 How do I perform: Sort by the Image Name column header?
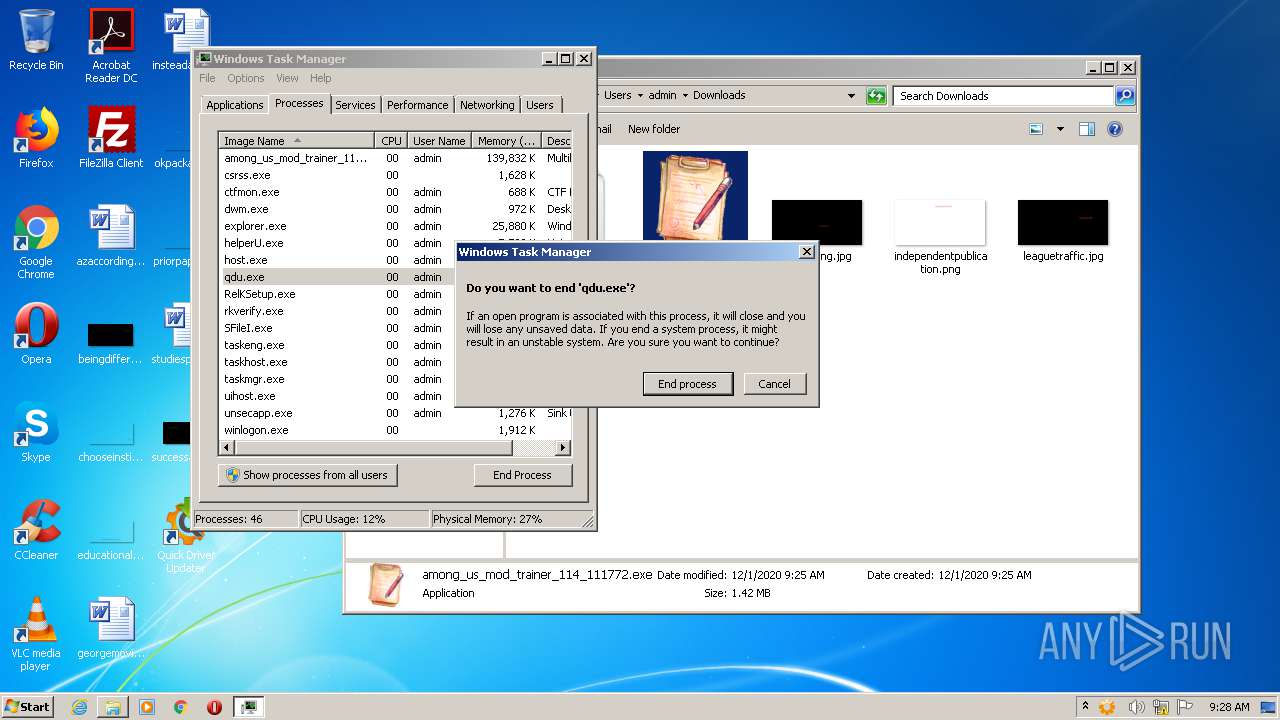coord(297,141)
